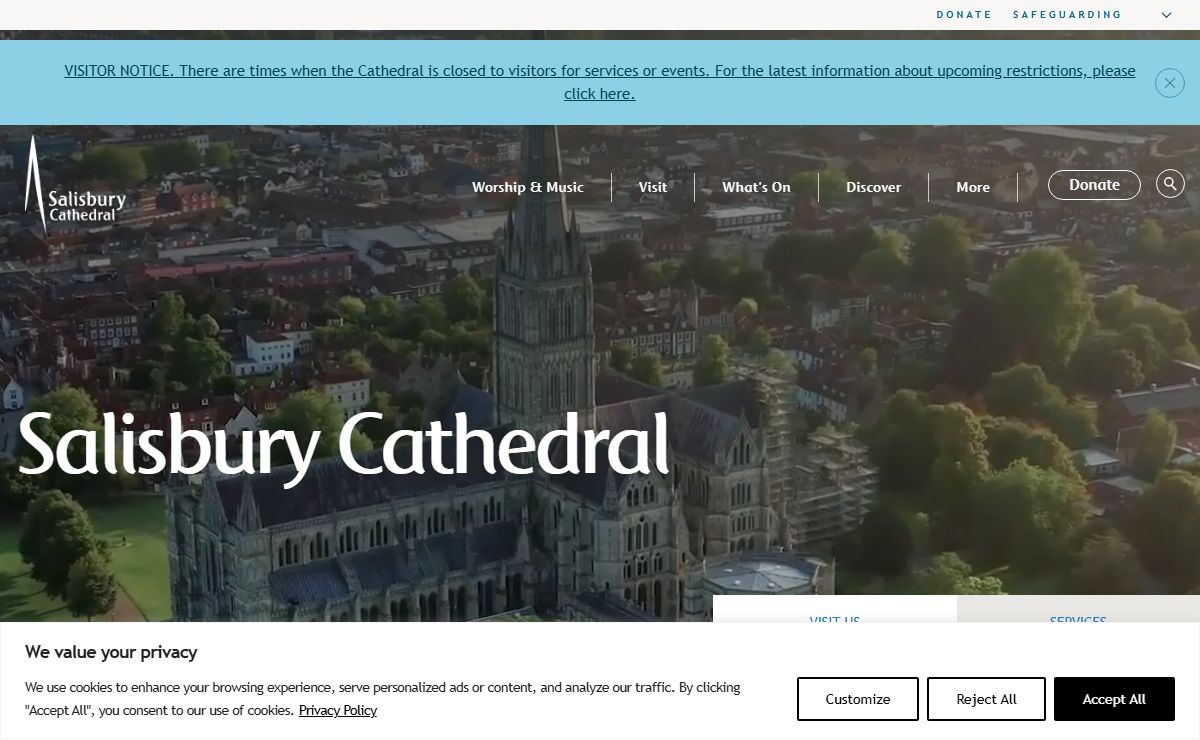Viewport: 1200px width, 740px height.
Task: Choose the Discover navigation item
Action: pyautogui.click(x=873, y=187)
